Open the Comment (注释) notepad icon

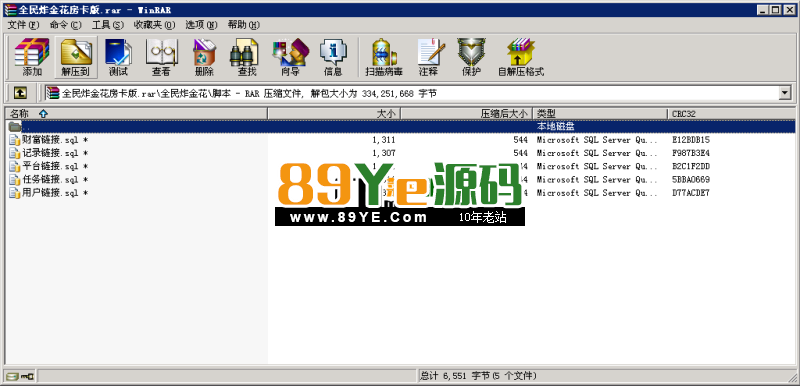click(x=428, y=57)
